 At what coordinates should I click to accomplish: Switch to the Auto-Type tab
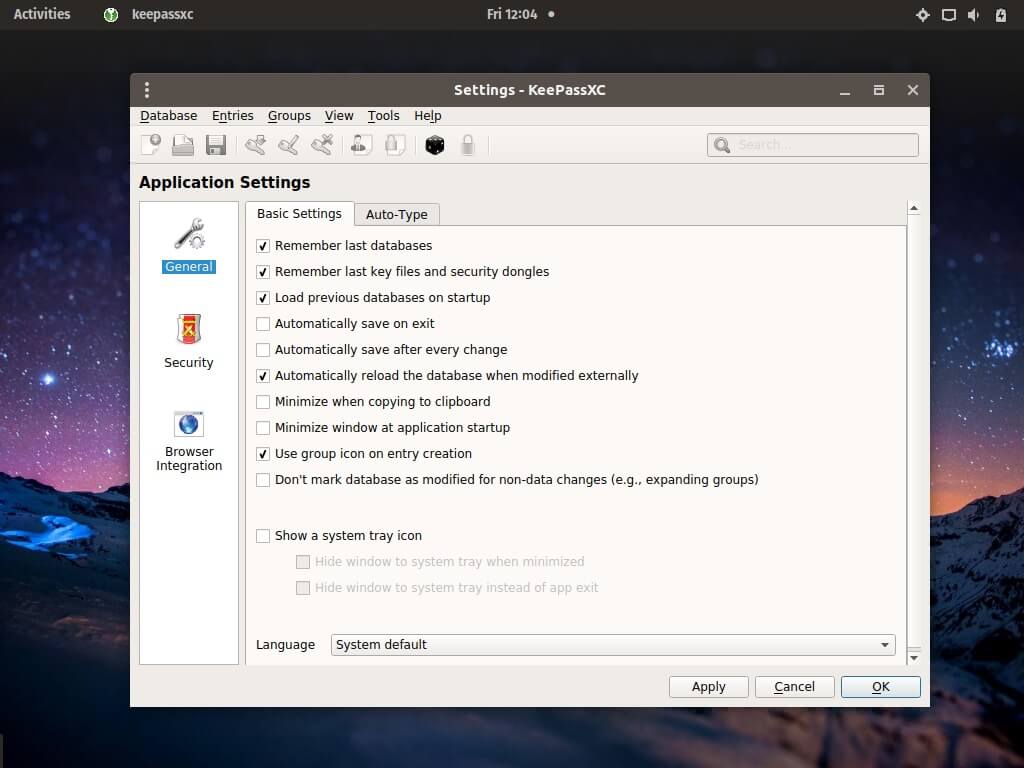396,214
